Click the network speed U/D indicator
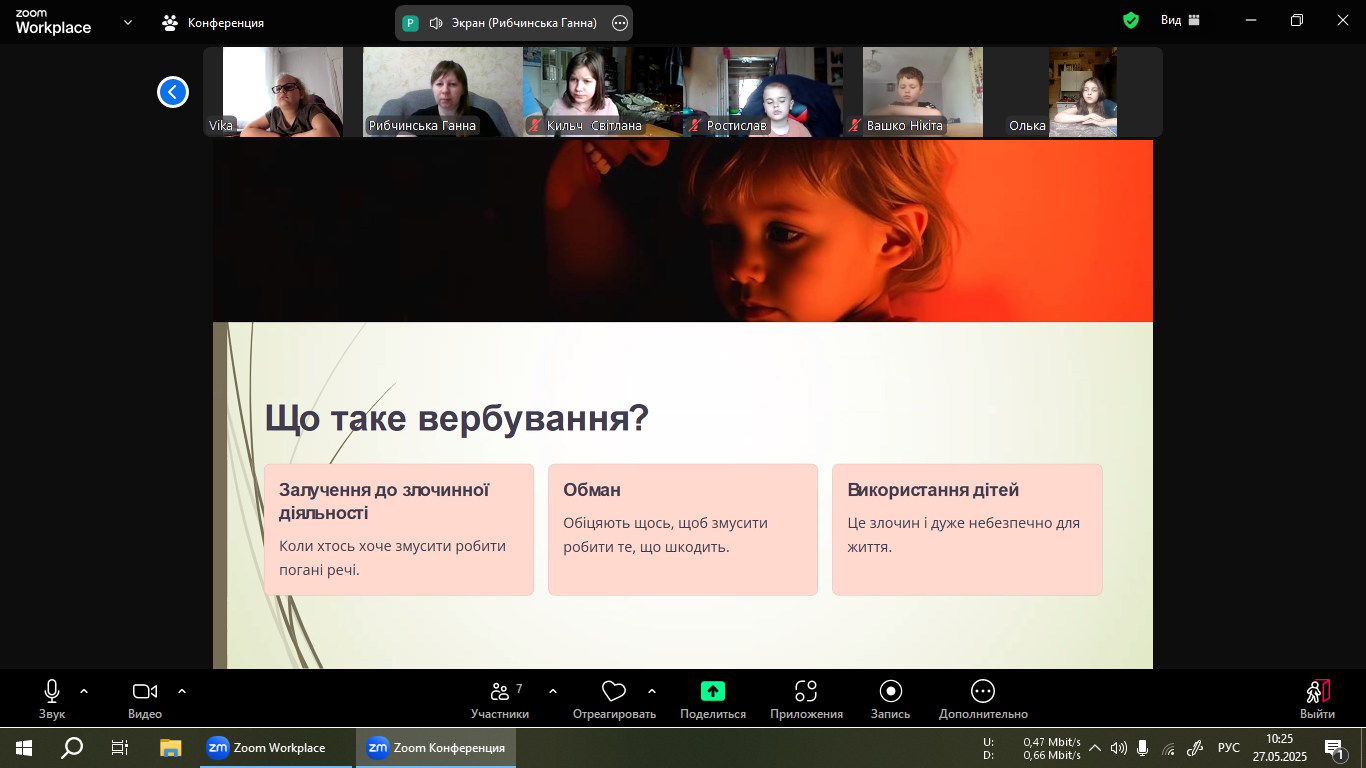Viewport: 1366px width, 768px height. point(1032,748)
